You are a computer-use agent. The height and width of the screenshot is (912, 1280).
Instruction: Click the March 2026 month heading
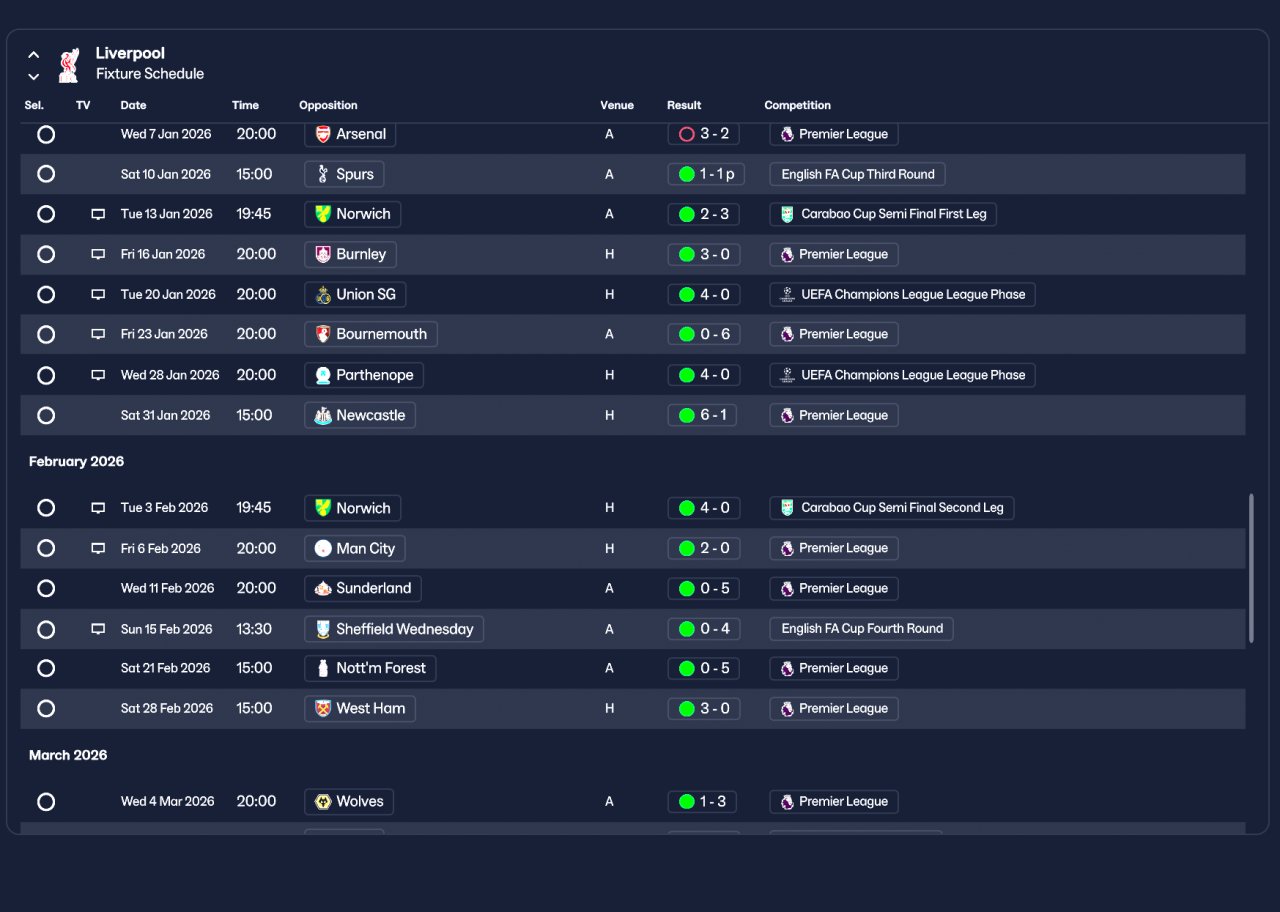[68, 755]
